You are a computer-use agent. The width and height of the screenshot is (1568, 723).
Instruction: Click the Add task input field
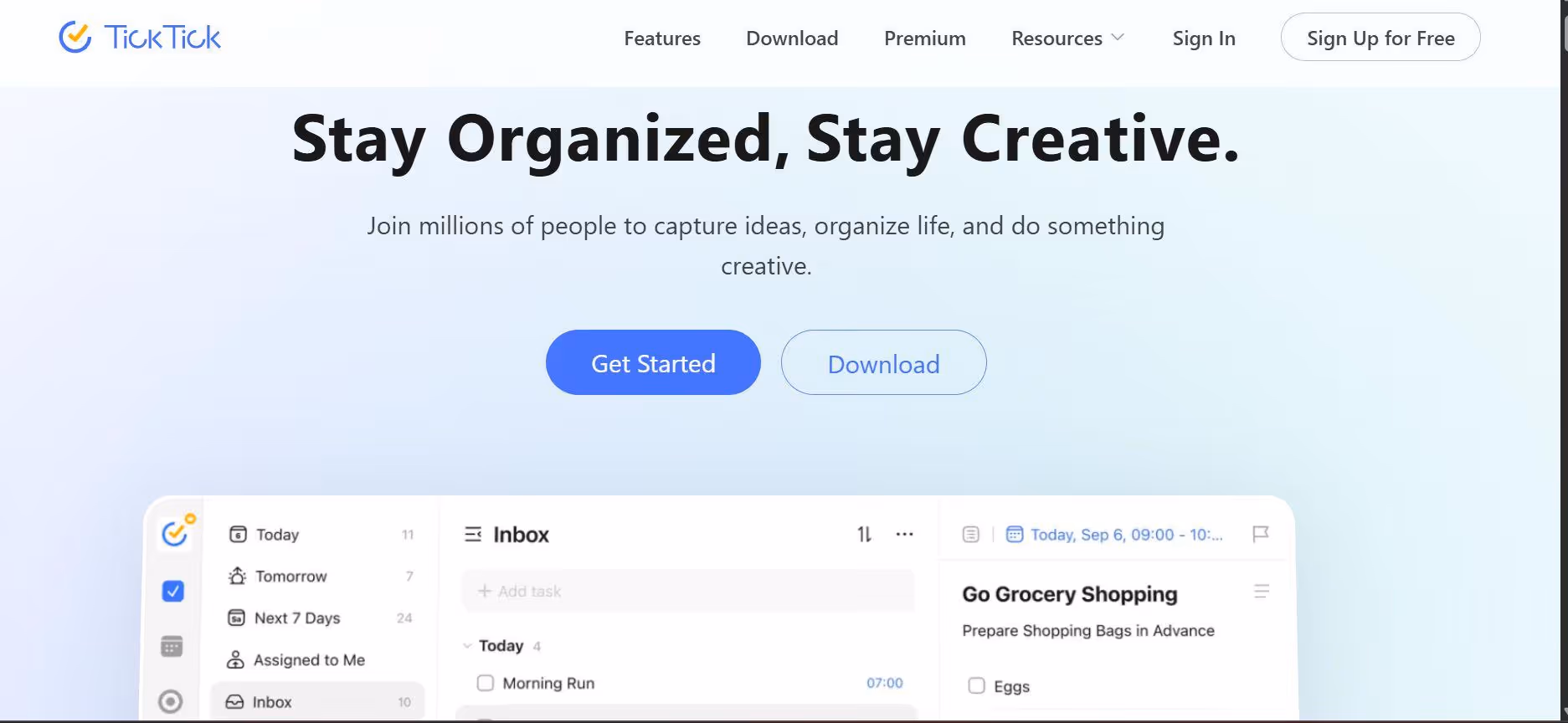(x=688, y=591)
